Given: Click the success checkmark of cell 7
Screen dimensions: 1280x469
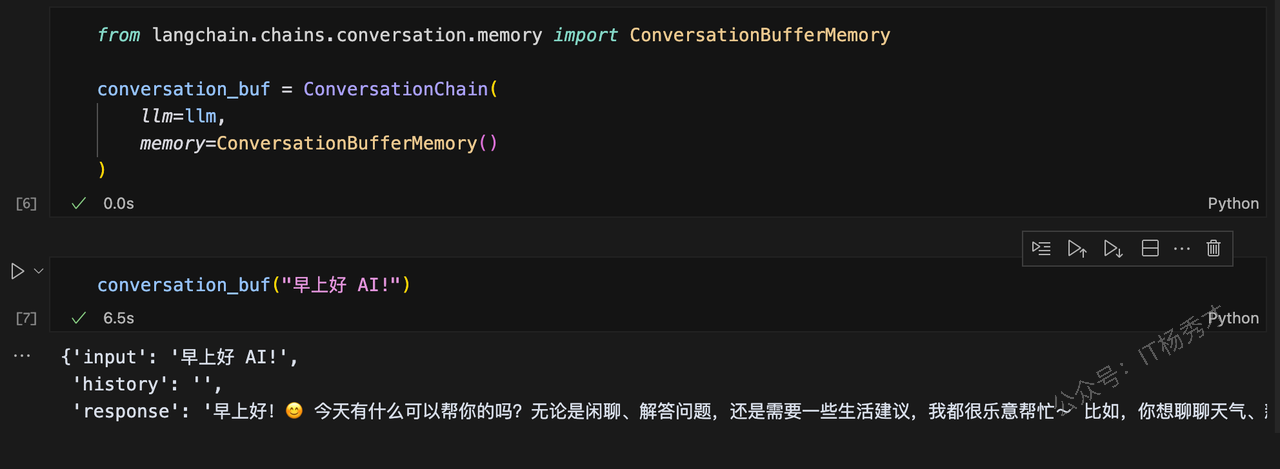Looking at the screenshot, I should [x=79, y=318].
